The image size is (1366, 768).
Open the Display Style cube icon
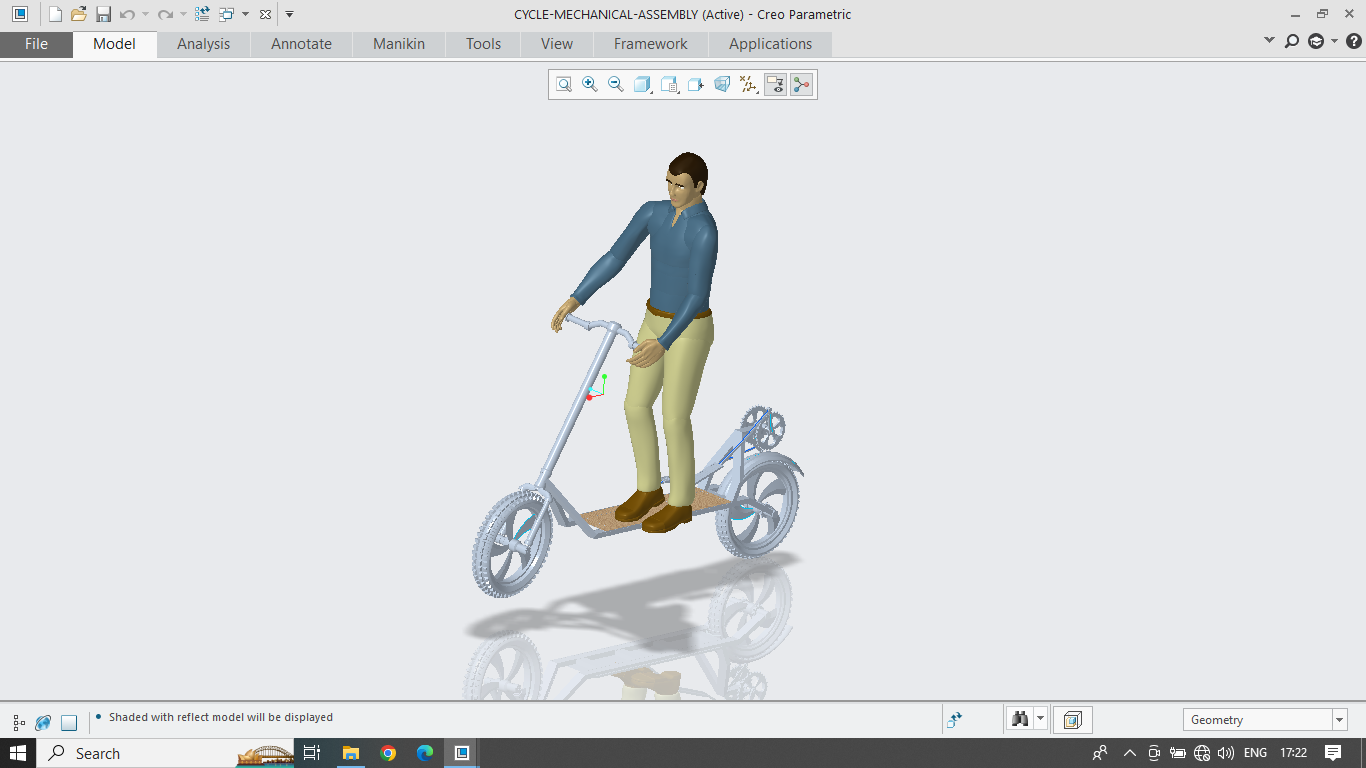pyautogui.click(x=643, y=85)
